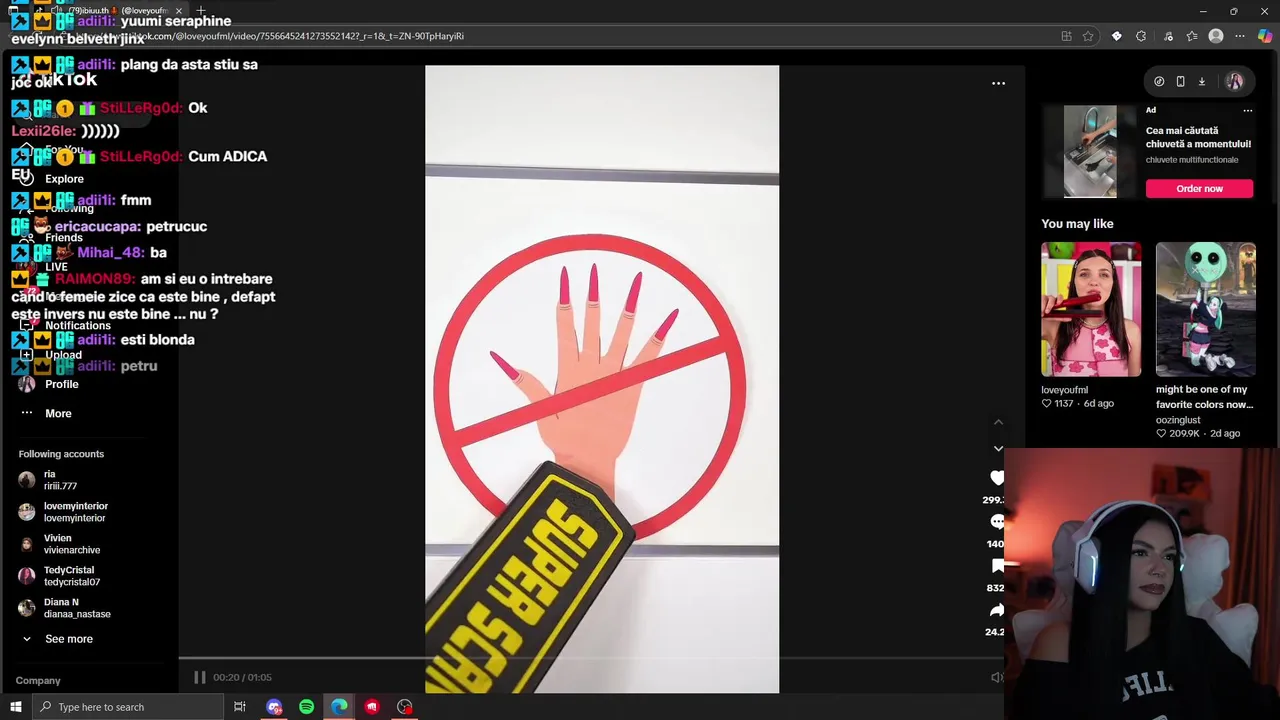
Task: Open LIVE section in sidebar
Action: point(56,267)
